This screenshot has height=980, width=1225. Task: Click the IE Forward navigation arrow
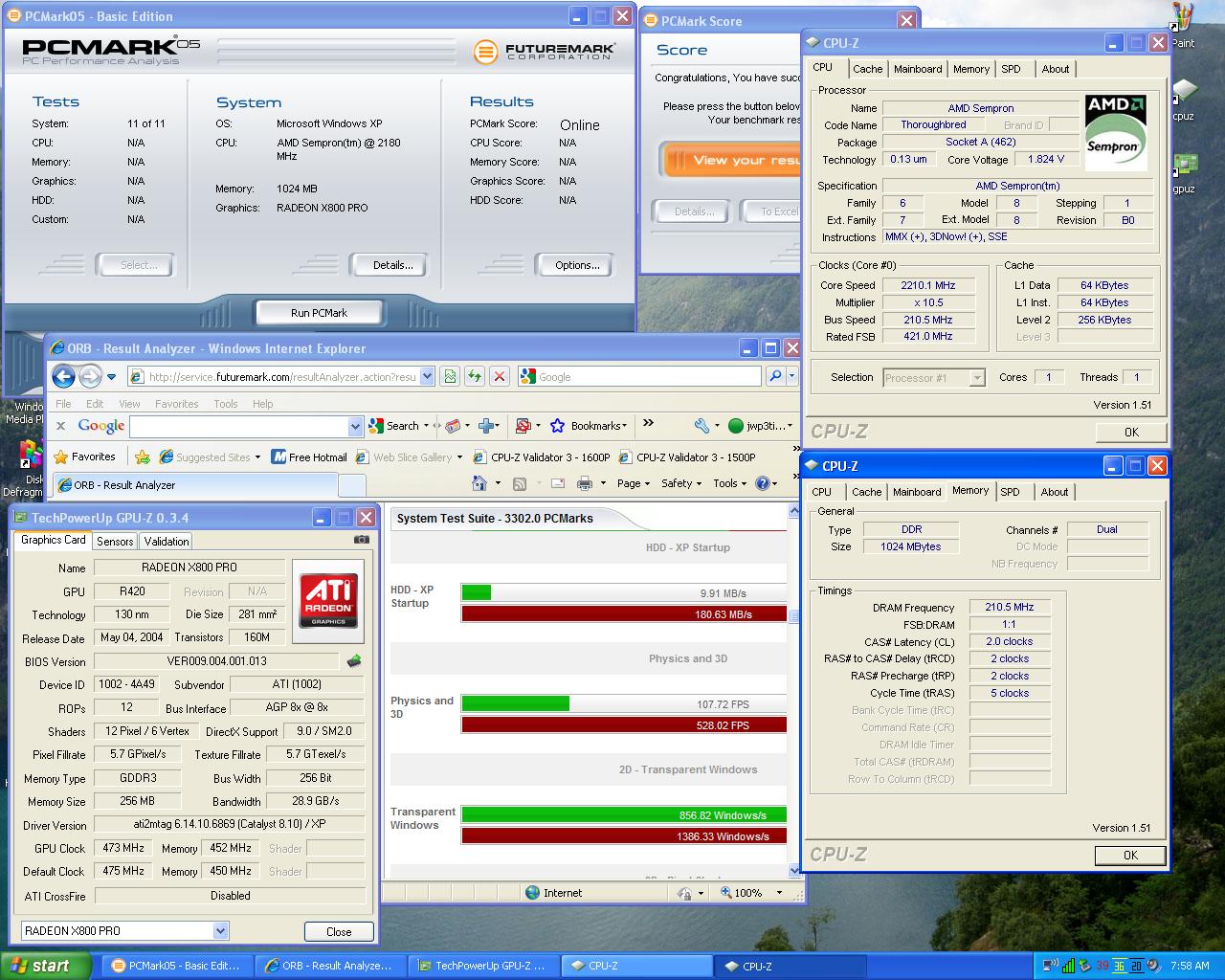click(90, 376)
